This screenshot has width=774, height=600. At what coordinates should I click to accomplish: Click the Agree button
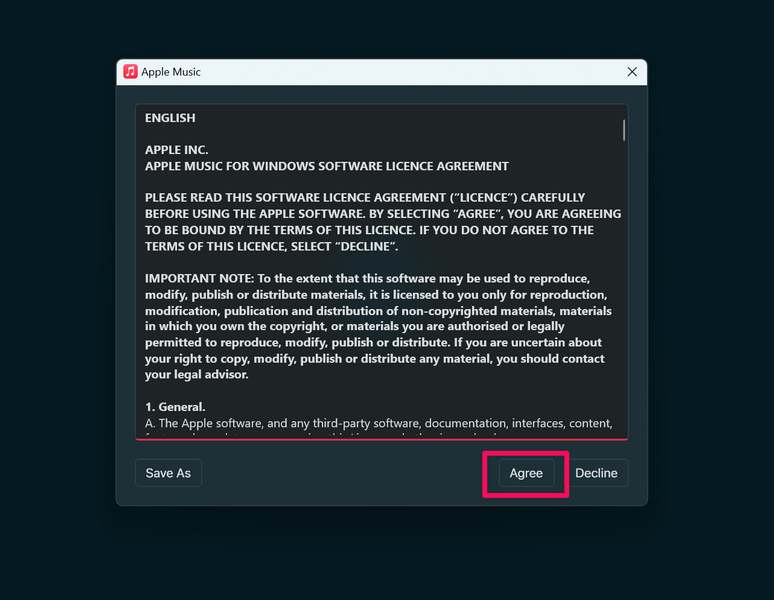(526, 473)
